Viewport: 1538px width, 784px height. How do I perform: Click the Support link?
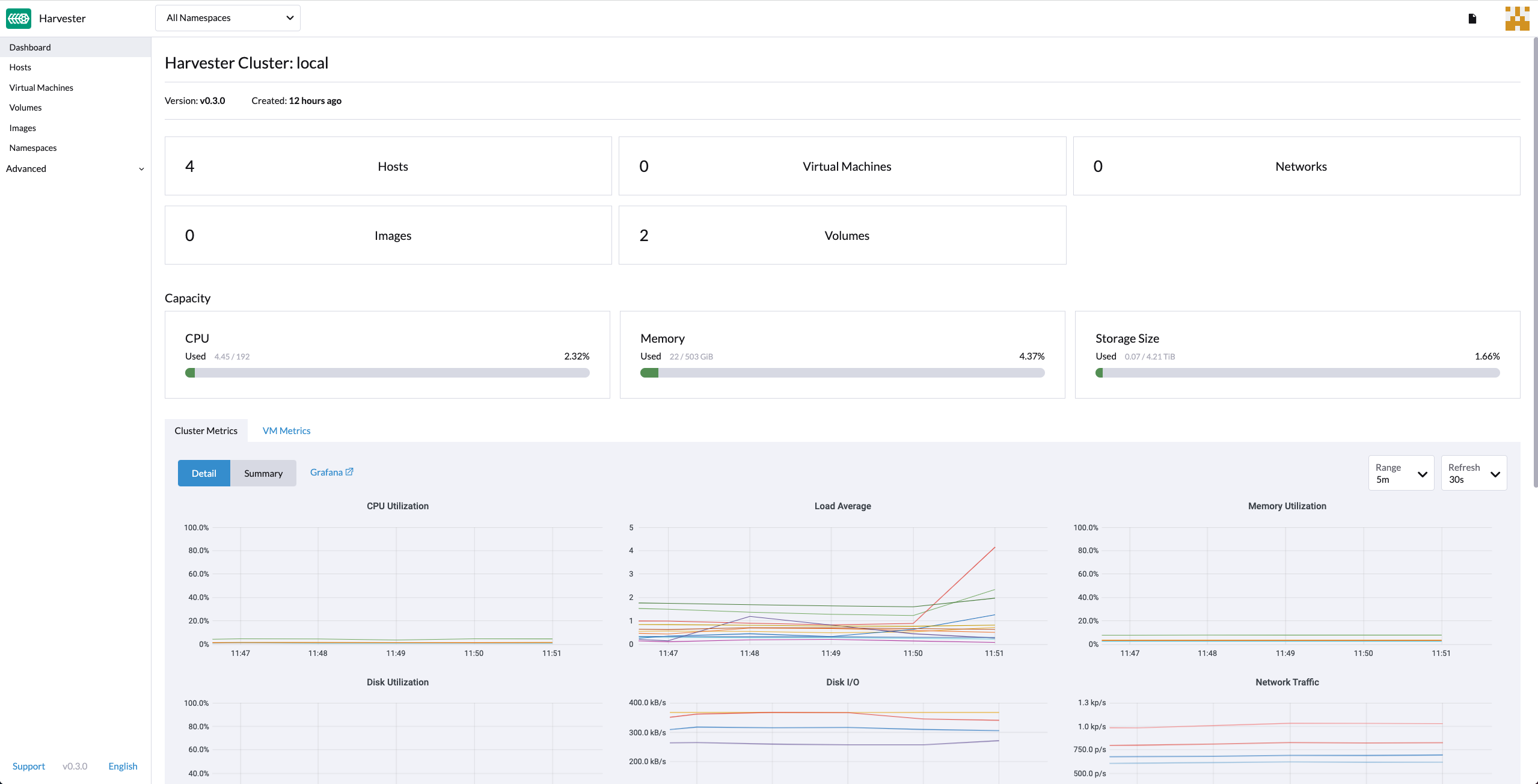pos(29,766)
